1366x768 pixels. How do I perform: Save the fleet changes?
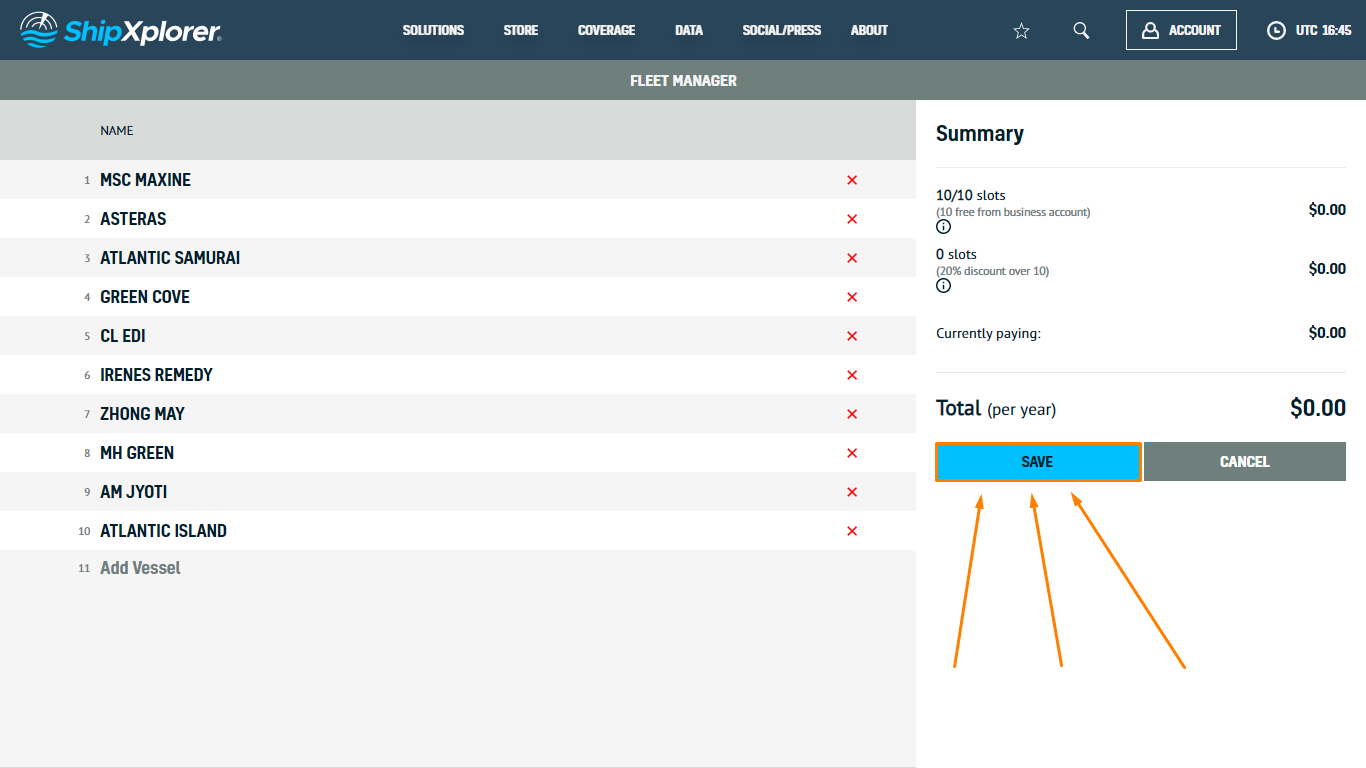[1038, 462]
